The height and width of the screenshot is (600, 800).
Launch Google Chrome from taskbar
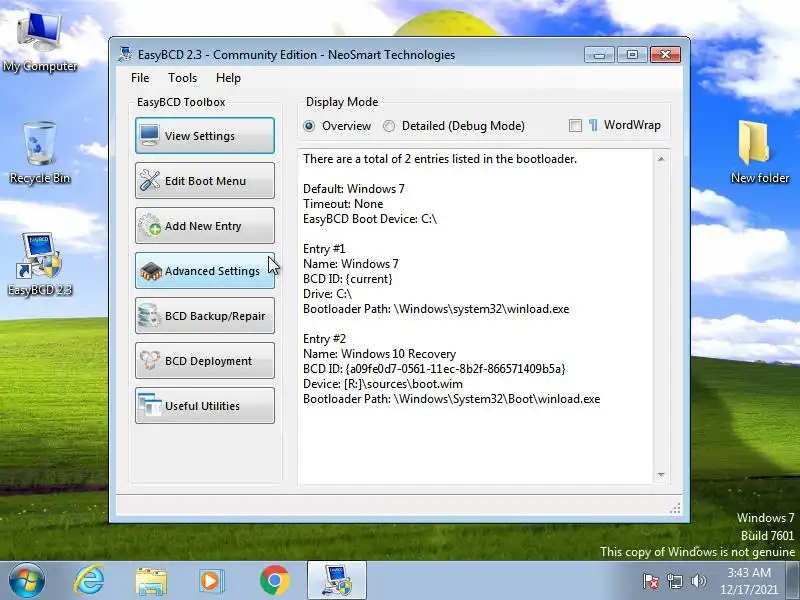click(274, 581)
